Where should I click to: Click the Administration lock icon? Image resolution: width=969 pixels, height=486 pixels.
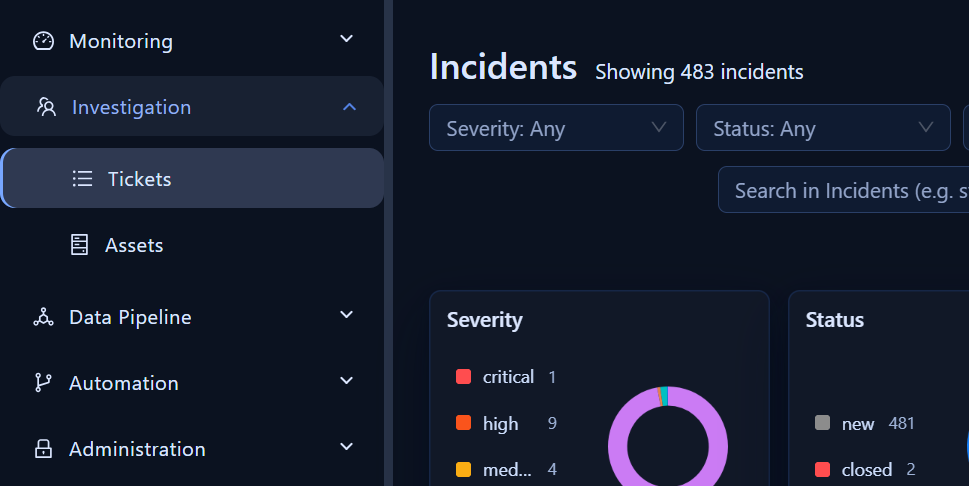click(43, 448)
